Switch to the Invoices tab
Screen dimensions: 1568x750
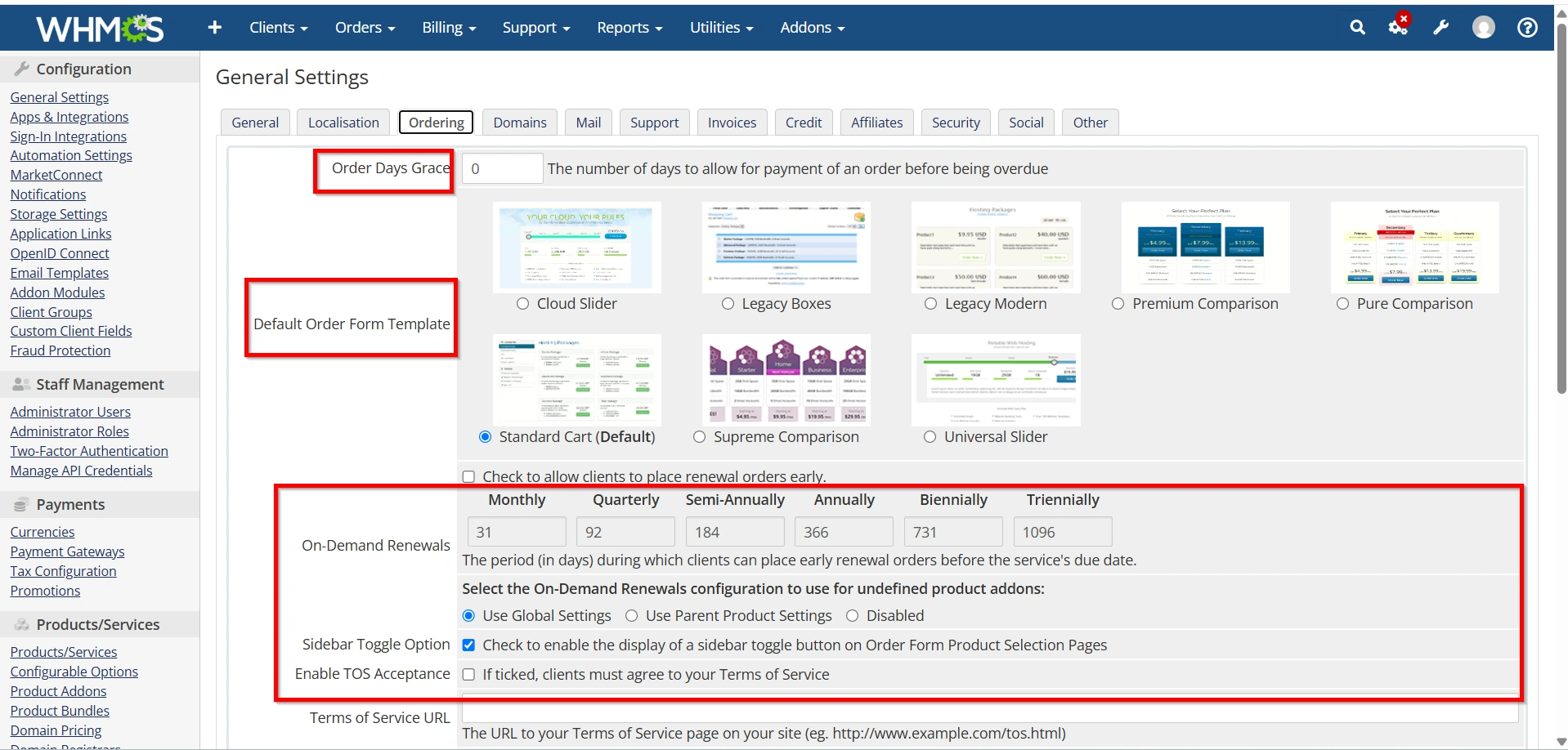pos(732,123)
